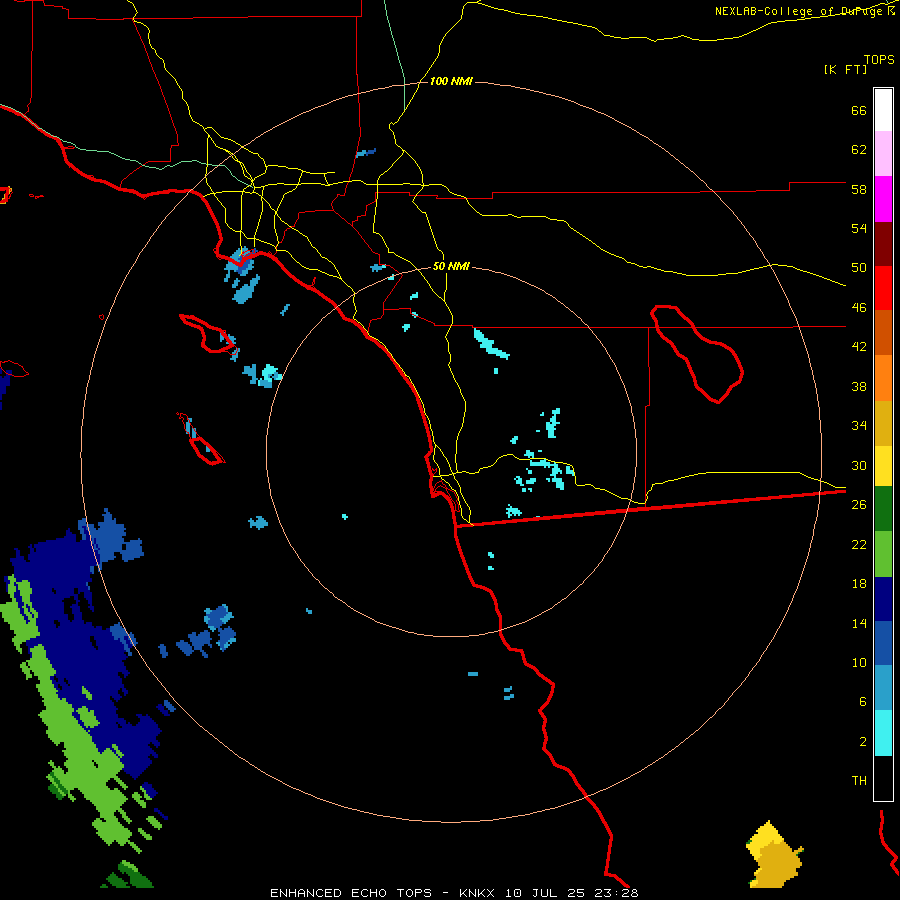The image size is (900, 900).
Task: Click the 22 legend value
Action: [x=859, y=544]
